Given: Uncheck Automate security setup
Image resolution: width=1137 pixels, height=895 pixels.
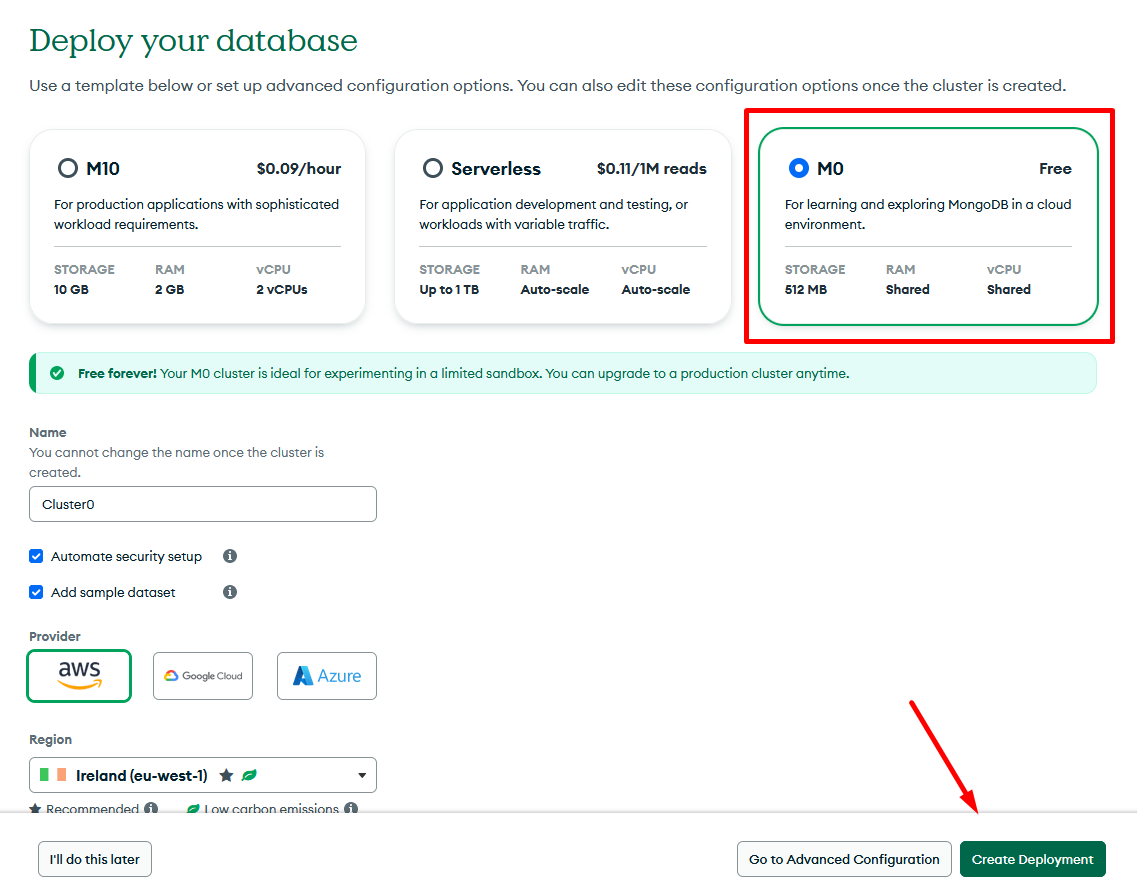Looking at the screenshot, I should coord(36,556).
